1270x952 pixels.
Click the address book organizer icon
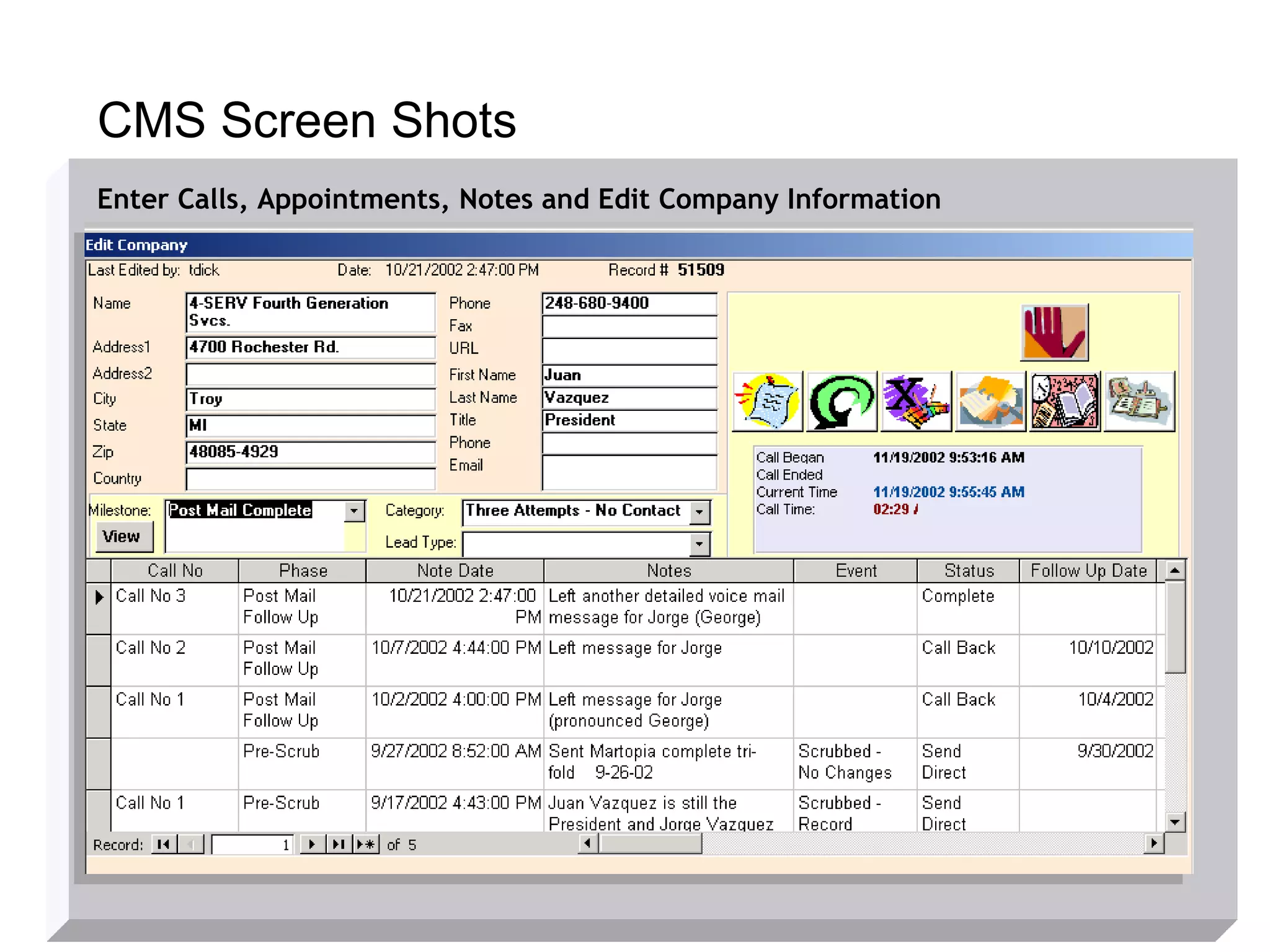[x=1140, y=402]
